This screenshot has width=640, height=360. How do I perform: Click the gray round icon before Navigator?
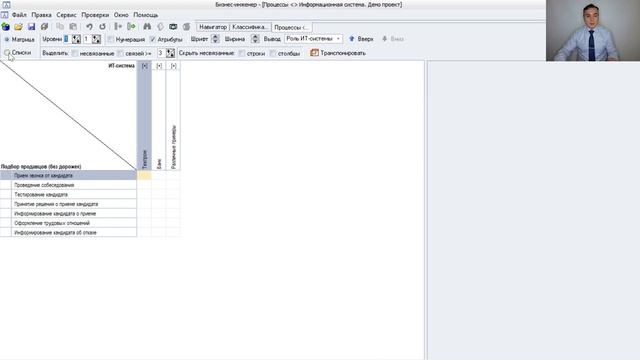(x=187, y=27)
